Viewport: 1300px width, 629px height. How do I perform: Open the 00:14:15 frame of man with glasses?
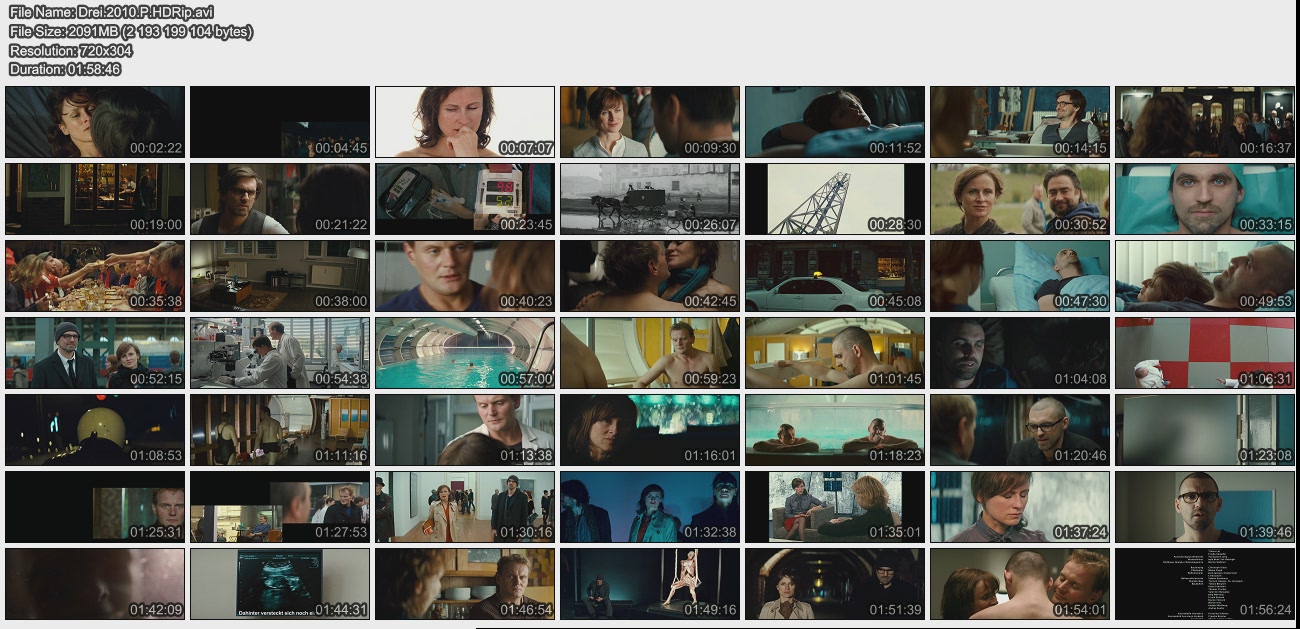point(1020,122)
